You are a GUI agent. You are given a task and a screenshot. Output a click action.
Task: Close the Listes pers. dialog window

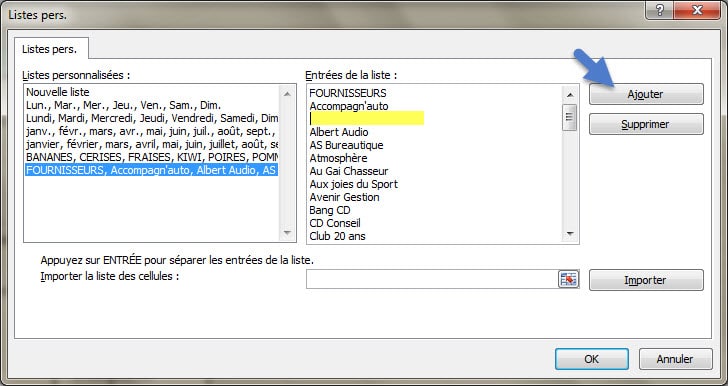(x=697, y=10)
